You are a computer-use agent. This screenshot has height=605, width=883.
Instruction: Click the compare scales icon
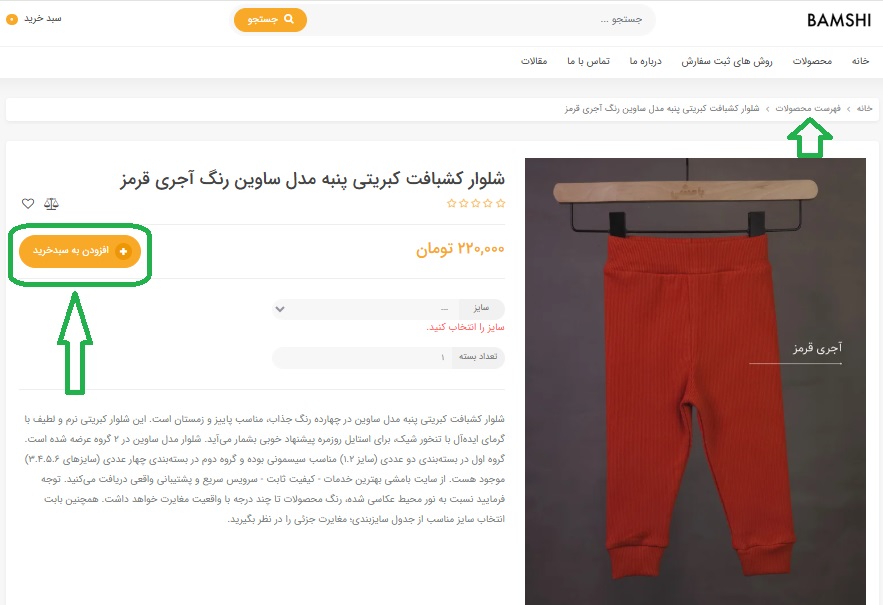[x=51, y=203]
